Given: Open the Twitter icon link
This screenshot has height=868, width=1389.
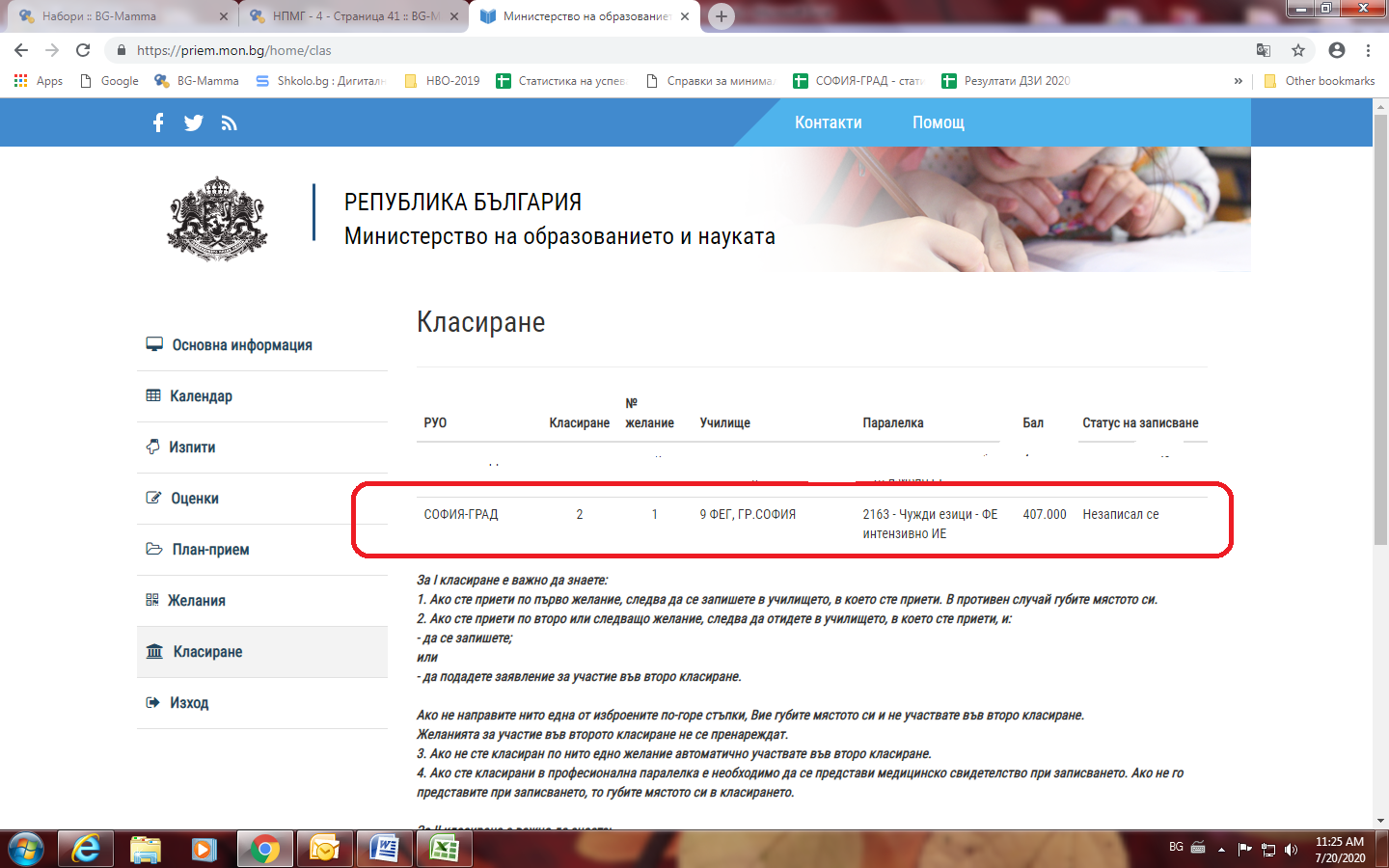Looking at the screenshot, I should [194, 122].
